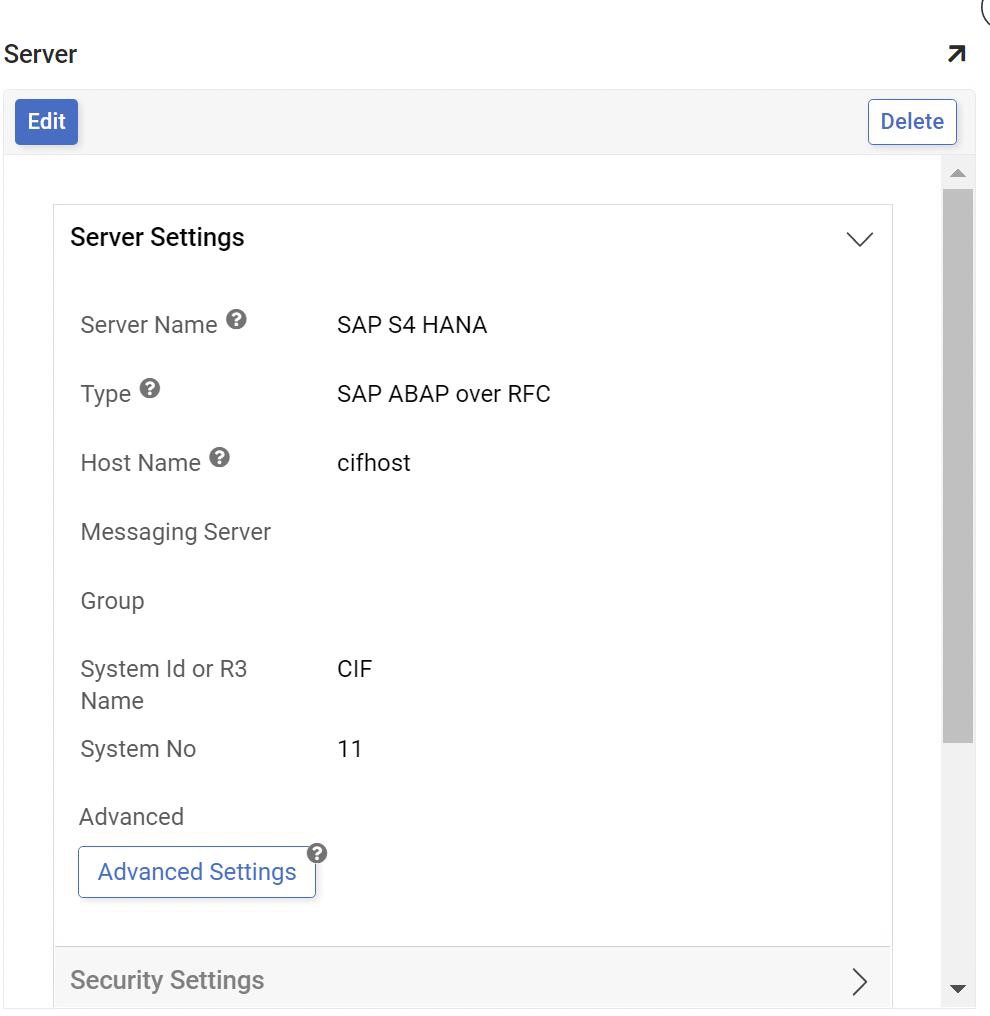Open Advanced Settings

click(x=197, y=872)
